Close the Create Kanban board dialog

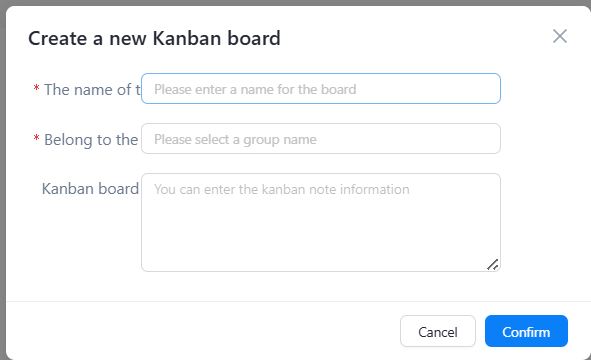[x=560, y=37]
